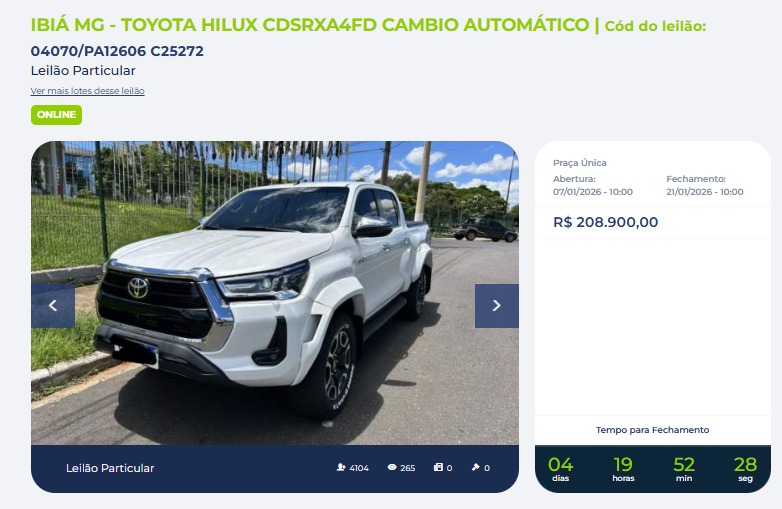The width and height of the screenshot is (782, 509).
Task: Click the R$ 208.900,00 price value
Action: pyautogui.click(x=605, y=222)
